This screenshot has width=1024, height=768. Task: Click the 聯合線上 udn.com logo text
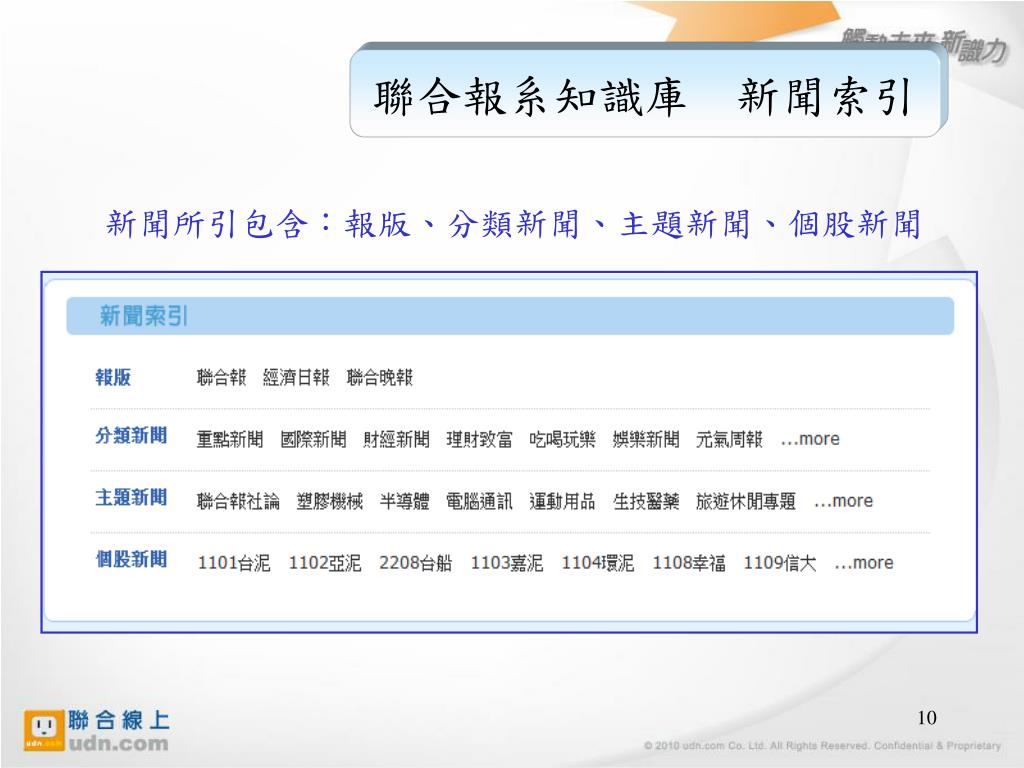point(118,731)
